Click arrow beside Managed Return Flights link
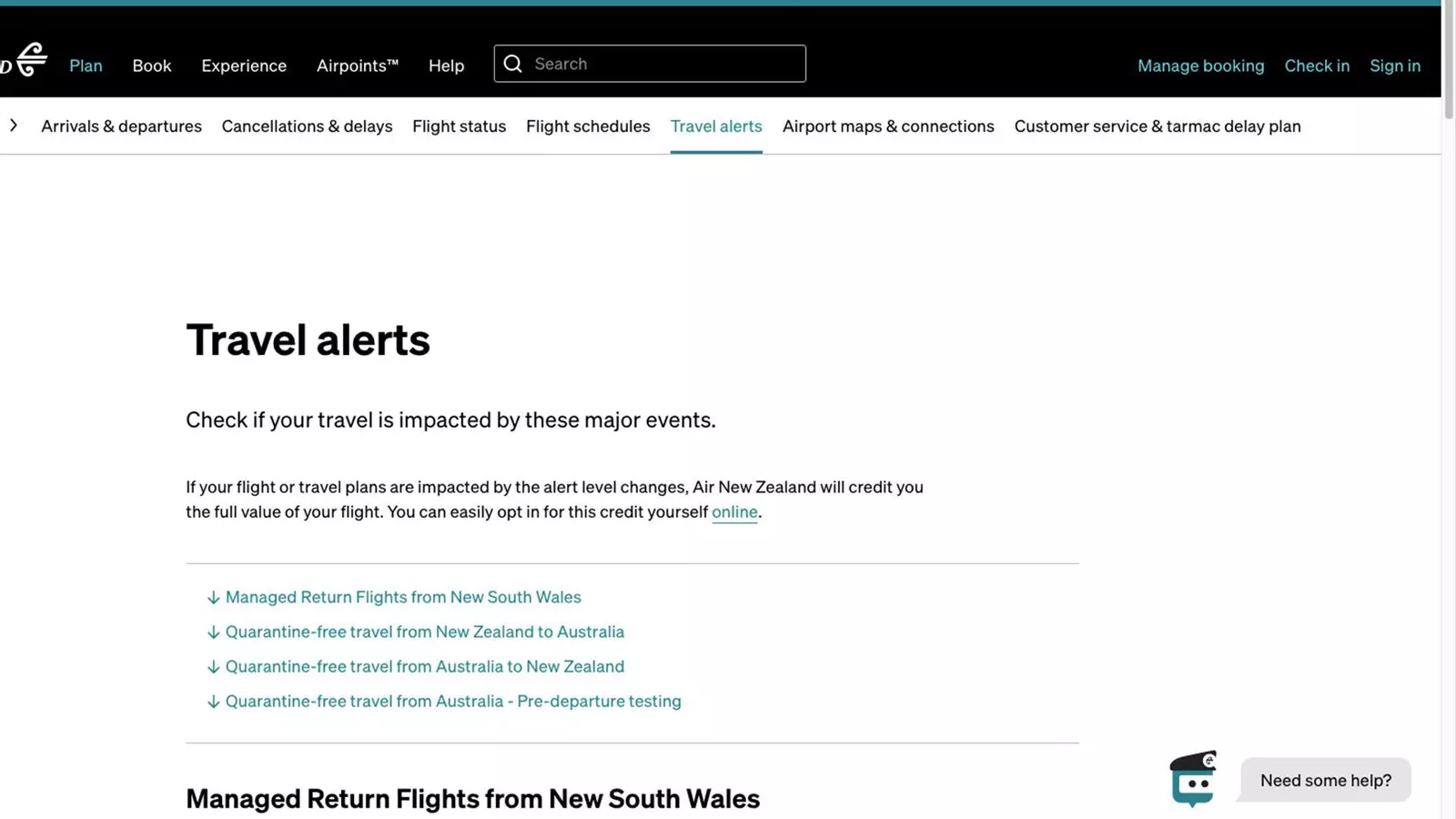 coord(213,598)
